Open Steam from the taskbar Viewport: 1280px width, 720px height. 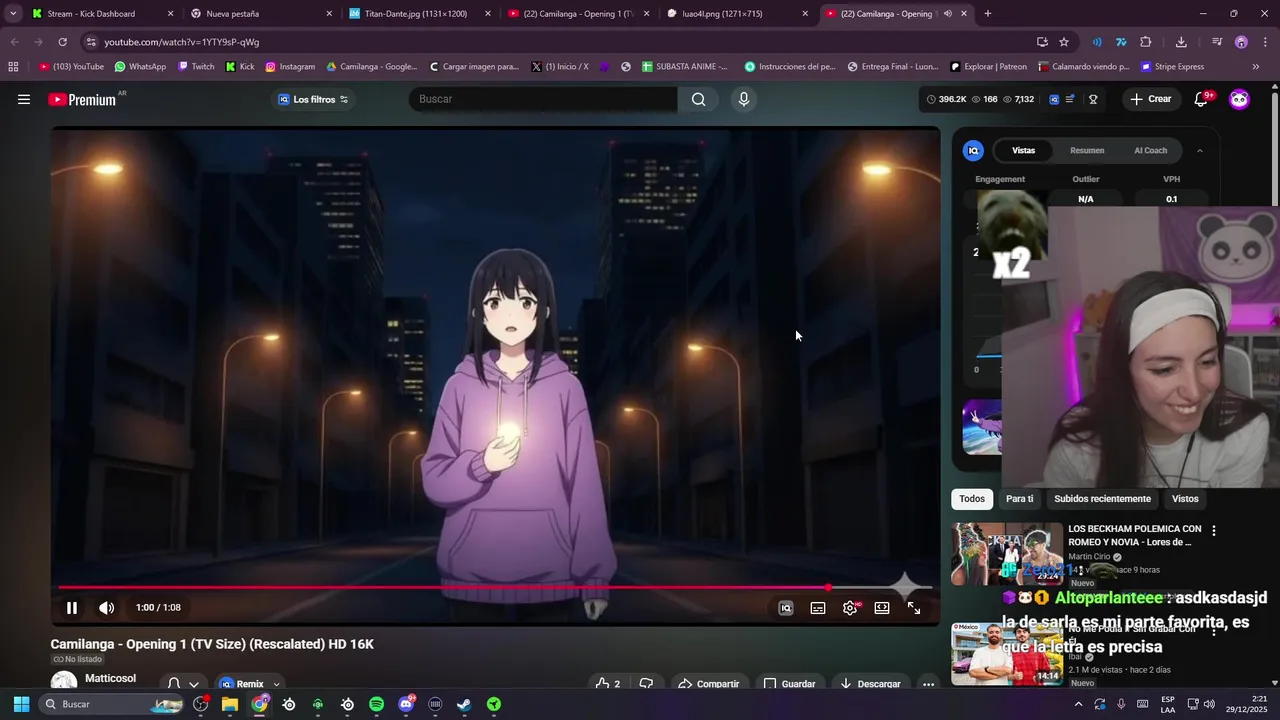tap(464, 704)
